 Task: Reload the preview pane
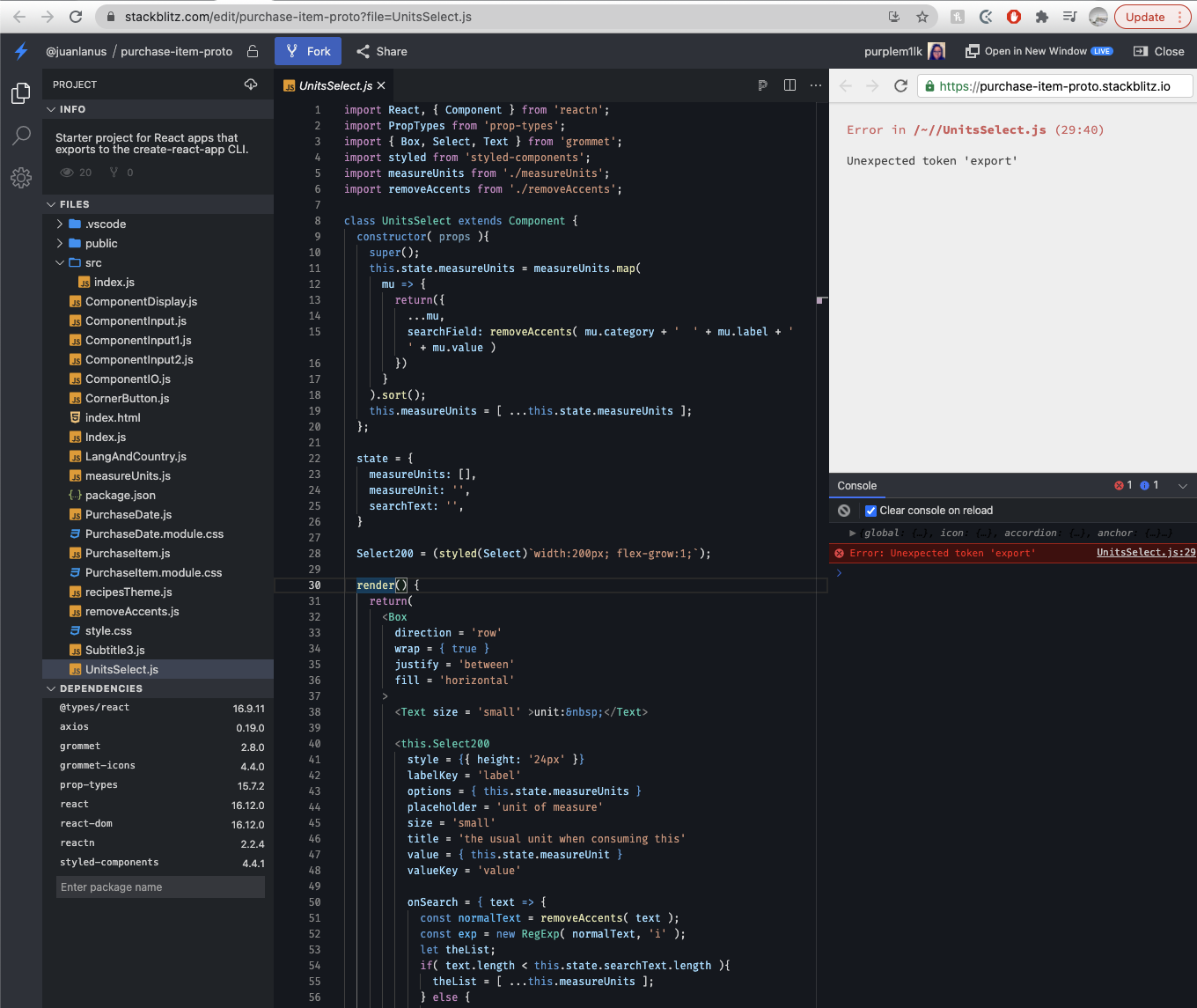pos(900,85)
